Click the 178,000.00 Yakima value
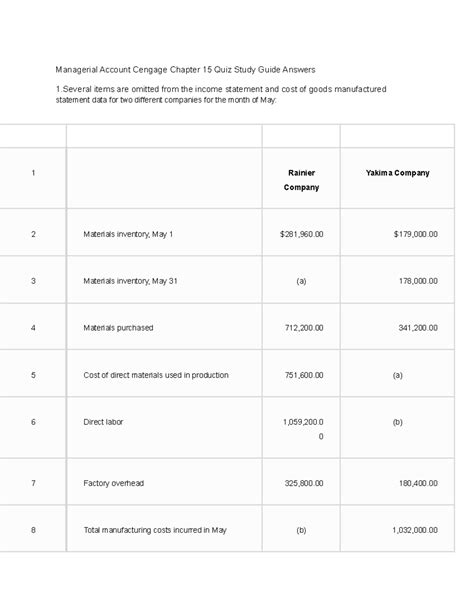The width and height of the screenshot is (474, 613). (x=418, y=281)
